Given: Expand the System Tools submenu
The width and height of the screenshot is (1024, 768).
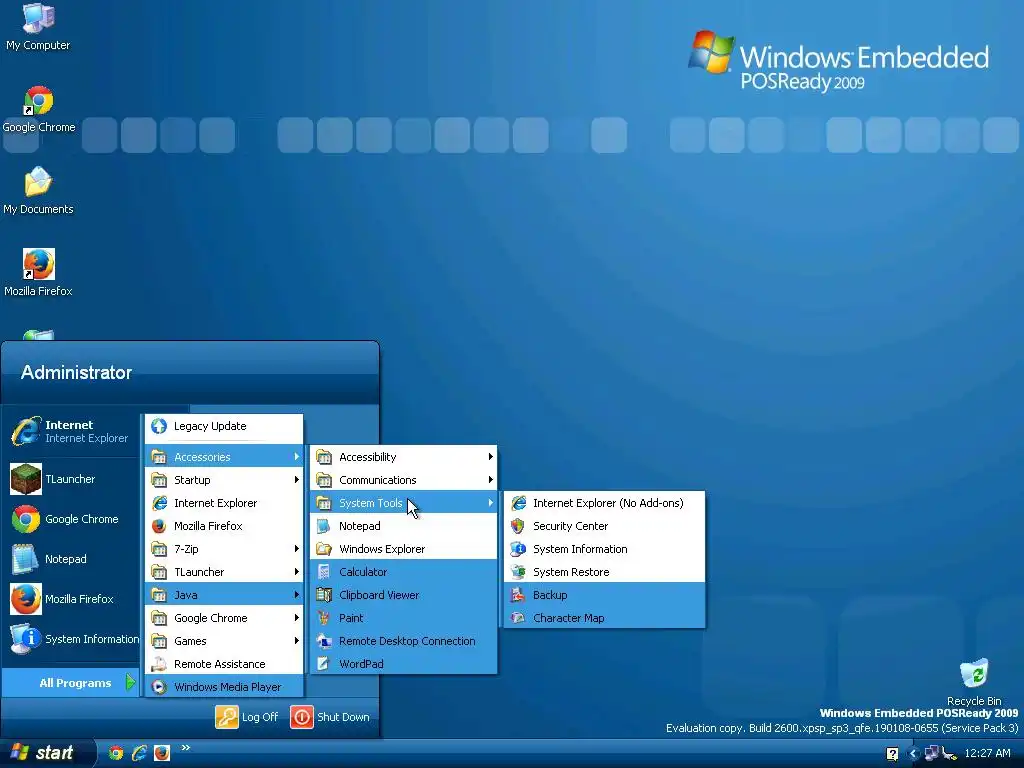Looking at the screenshot, I should click(x=404, y=503).
